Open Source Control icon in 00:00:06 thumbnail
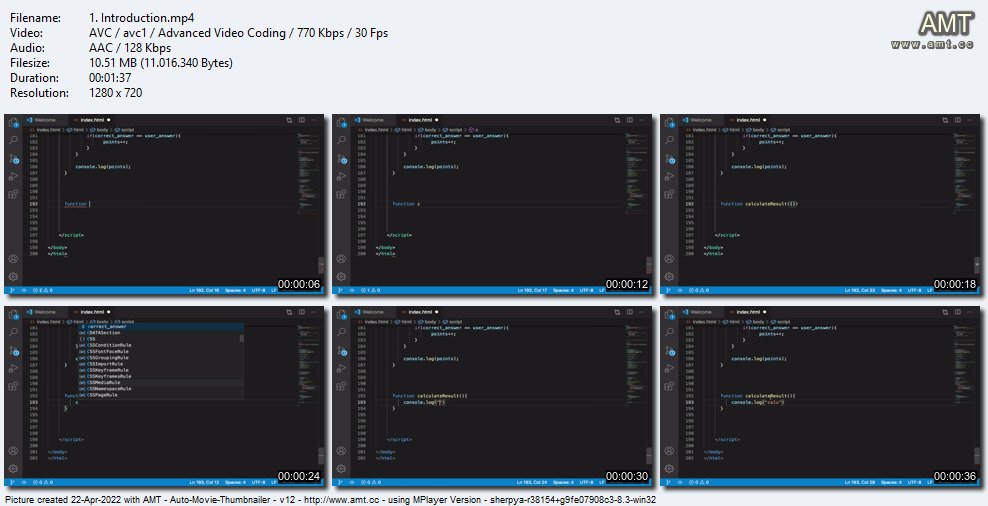 (x=13, y=158)
